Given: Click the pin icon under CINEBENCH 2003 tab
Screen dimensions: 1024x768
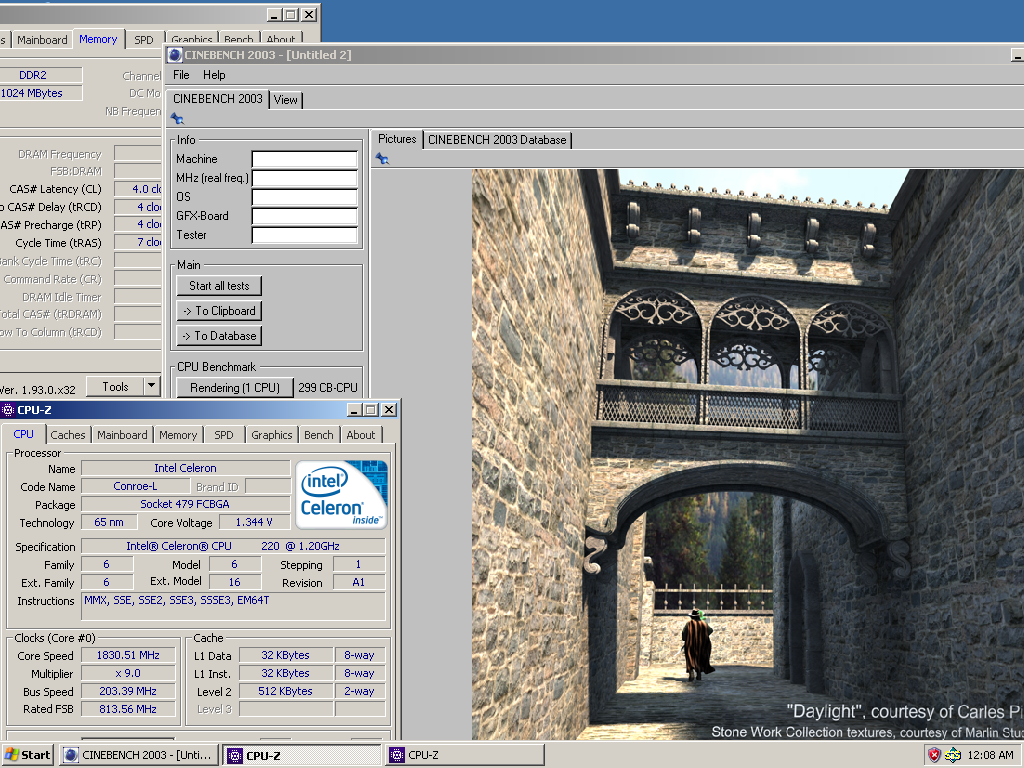Looking at the screenshot, I should tap(177, 119).
